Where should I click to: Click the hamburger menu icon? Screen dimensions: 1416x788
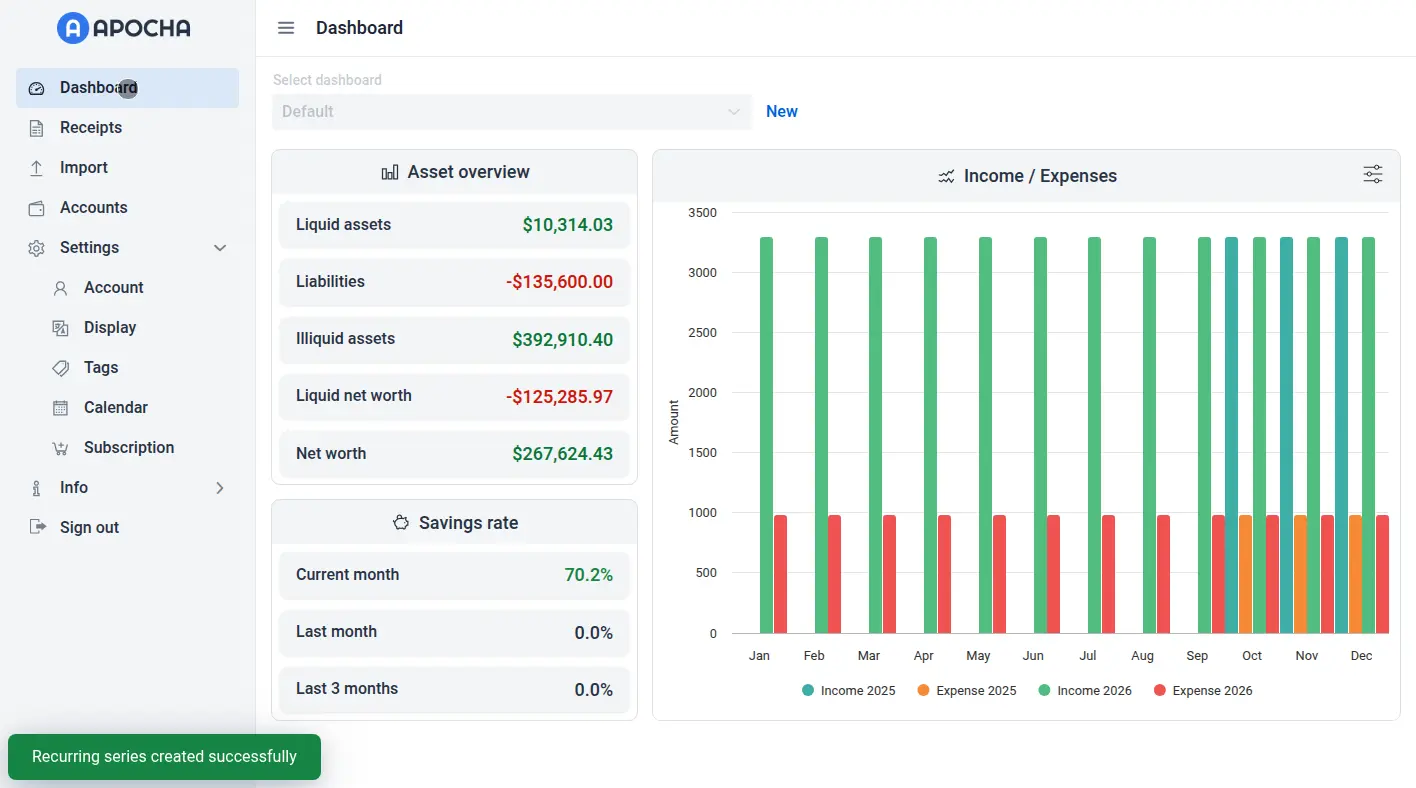click(x=286, y=28)
